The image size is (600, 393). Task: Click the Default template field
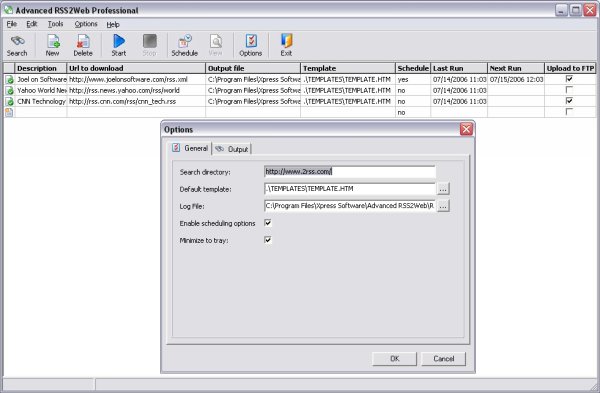(349, 189)
